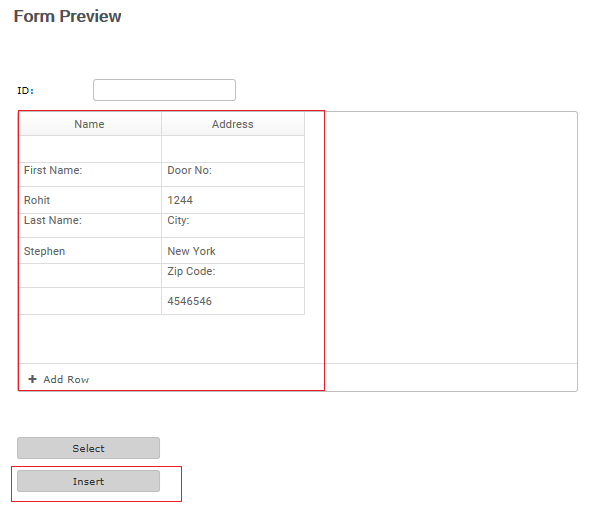The height and width of the screenshot is (516, 605).
Task: Click the First Name label cell
Action: (90, 174)
